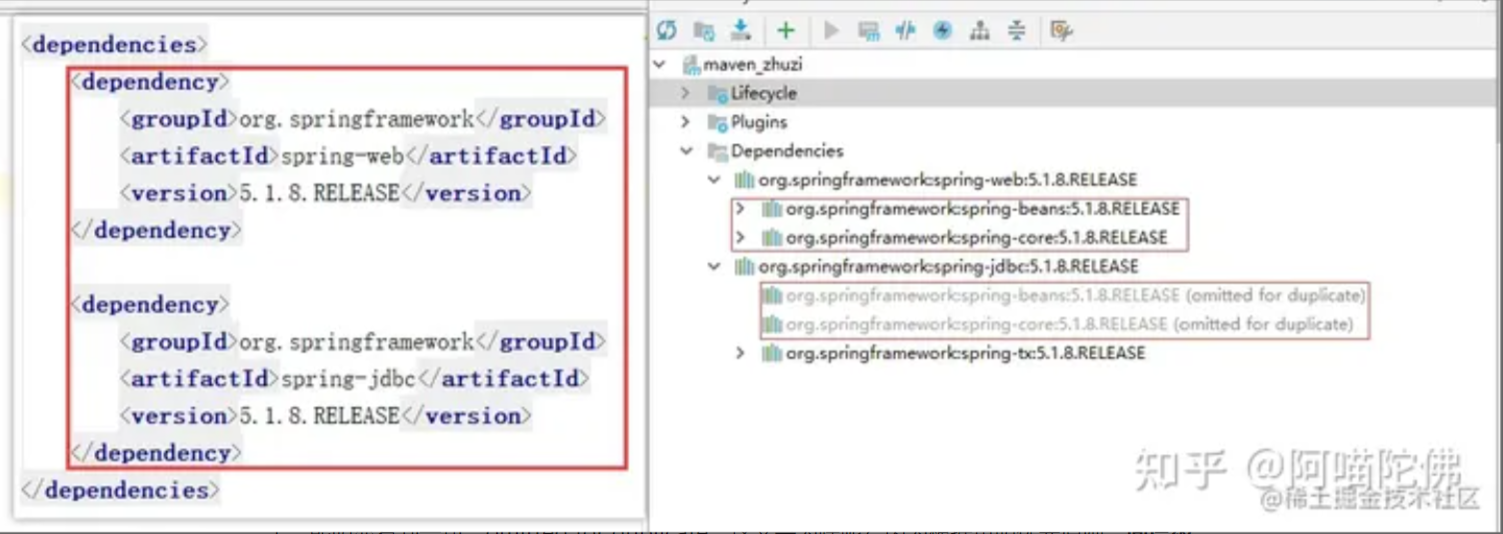Collapse the spring-web:5.1.8.RELEASE node arrow
The image size is (1503, 534).
coord(714,180)
